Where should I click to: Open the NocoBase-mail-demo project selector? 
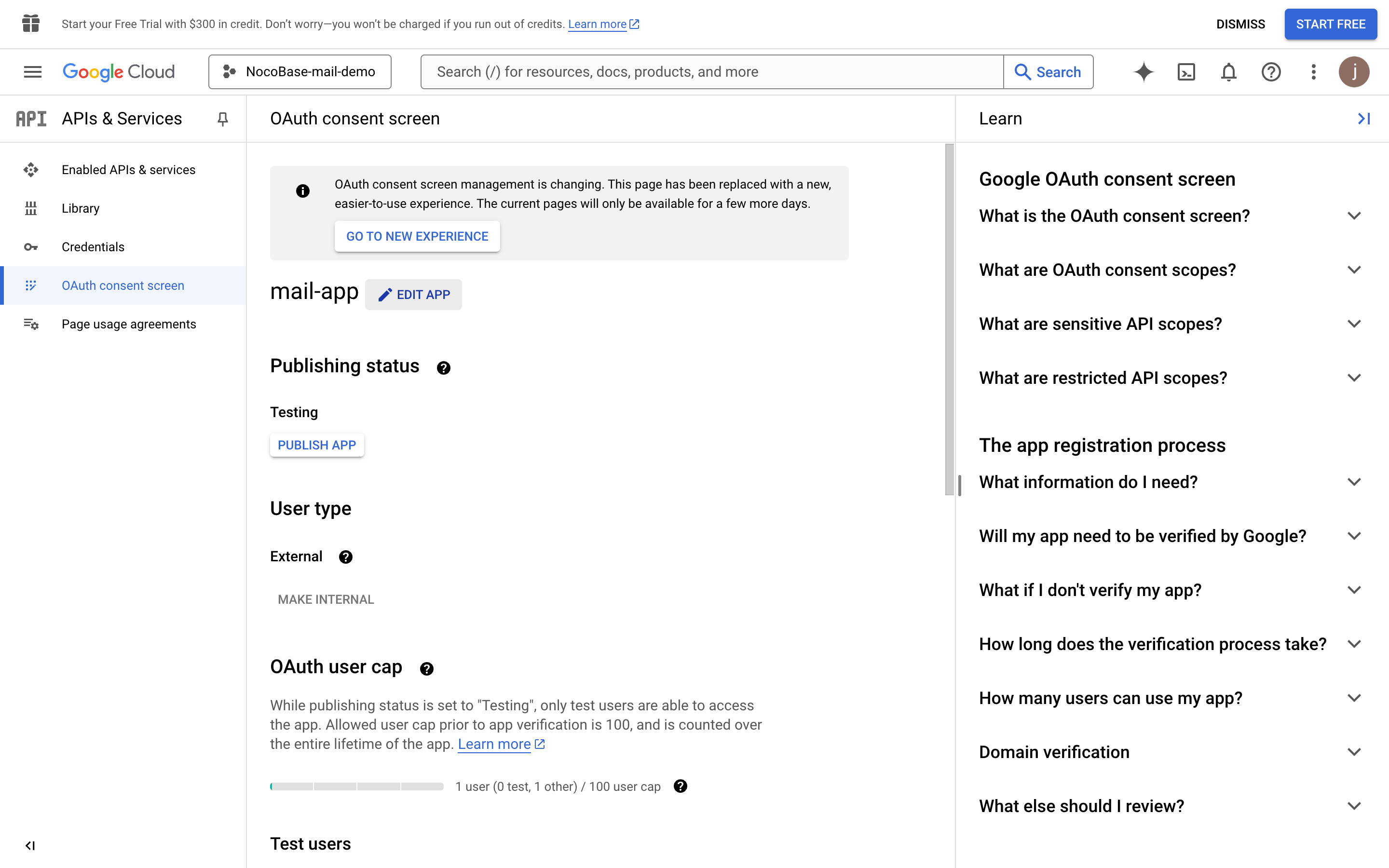coord(300,72)
